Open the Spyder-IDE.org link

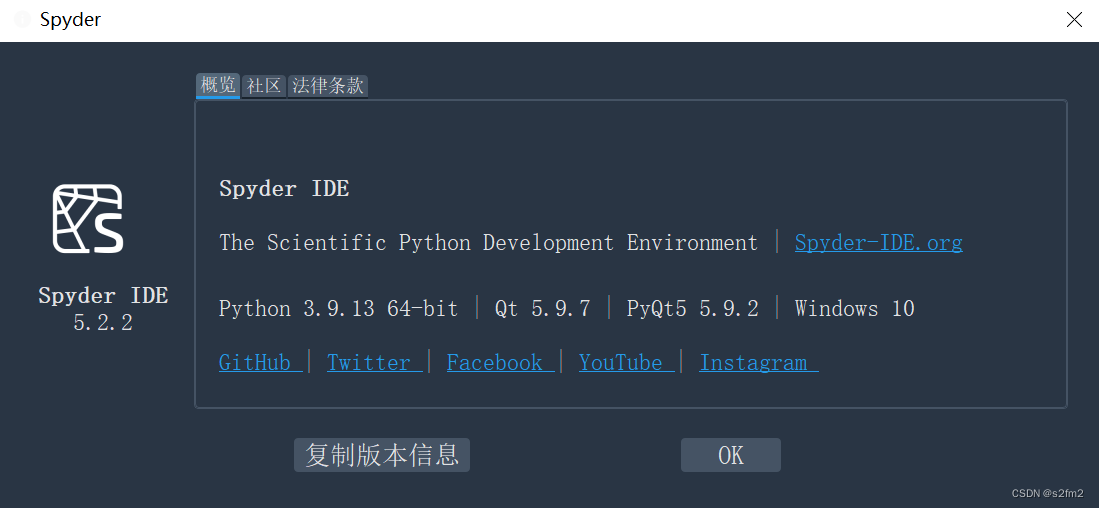pyautogui.click(x=878, y=242)
